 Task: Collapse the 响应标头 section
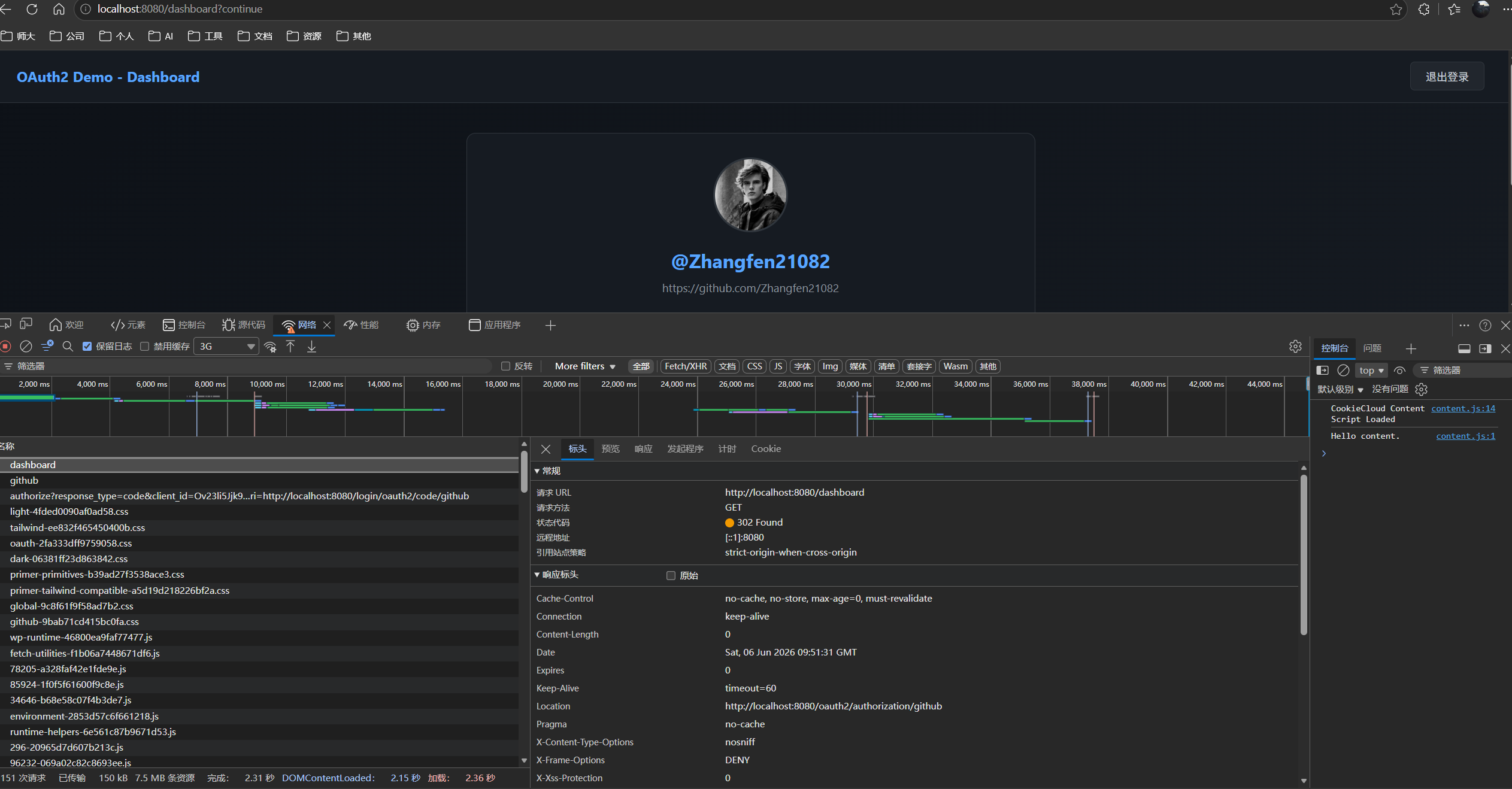point(556,575)
